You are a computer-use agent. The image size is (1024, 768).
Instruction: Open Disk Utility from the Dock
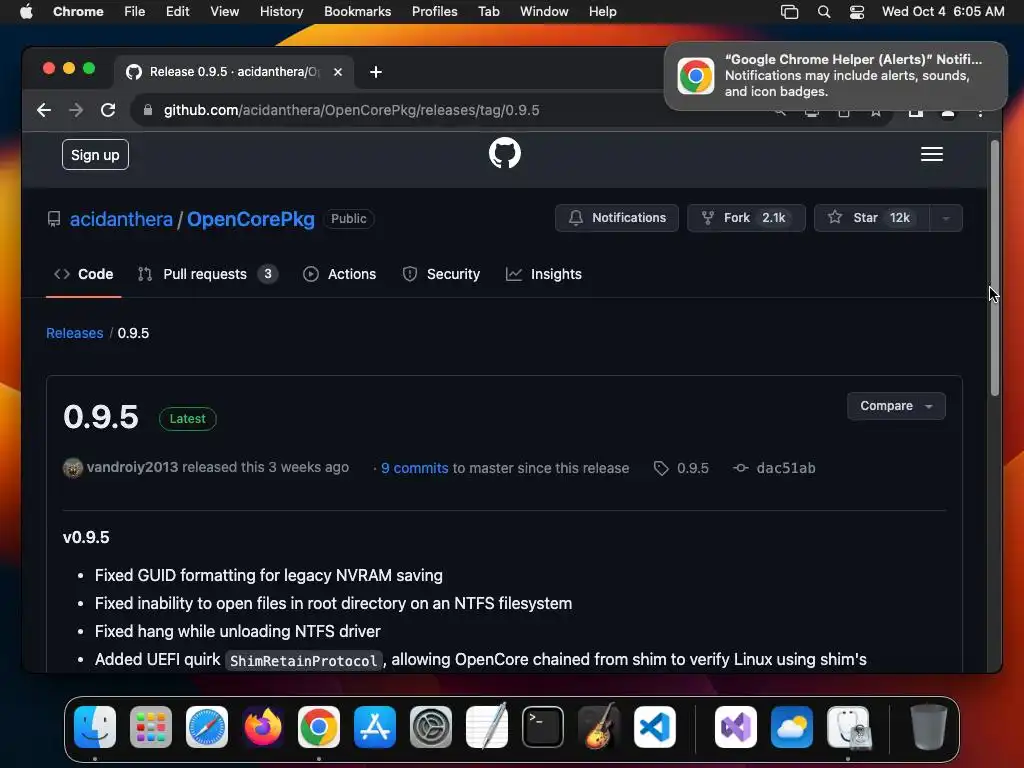pyautogui.click(x=848, y=727)
